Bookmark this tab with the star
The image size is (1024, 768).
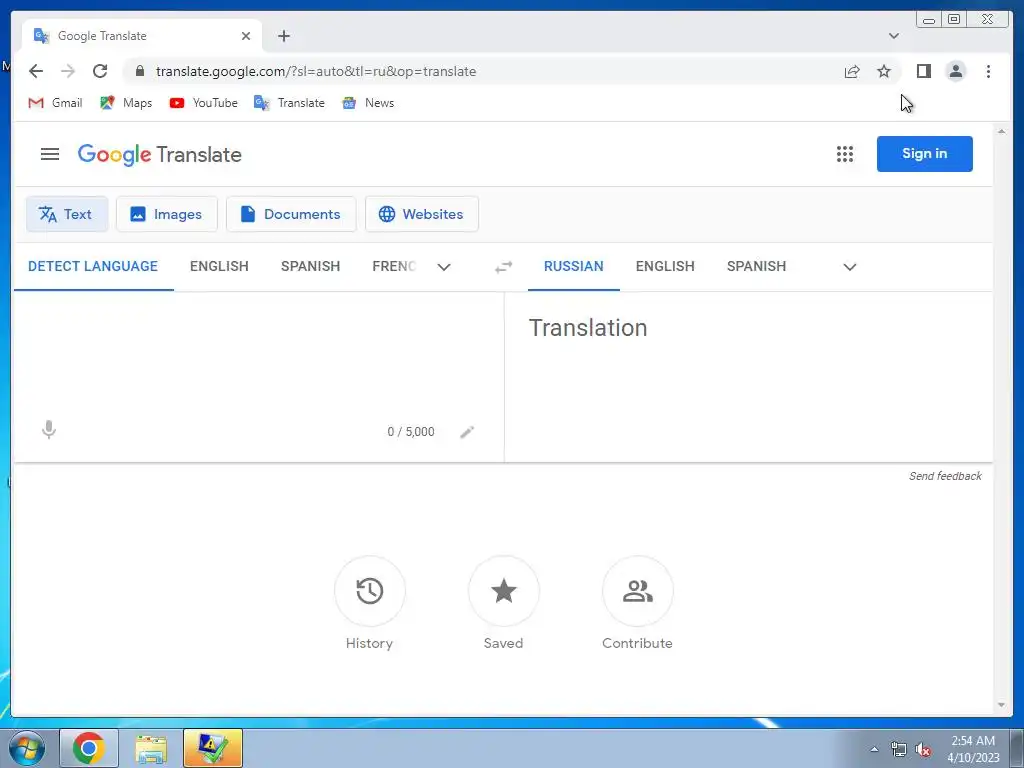click(x=884, y=71)
